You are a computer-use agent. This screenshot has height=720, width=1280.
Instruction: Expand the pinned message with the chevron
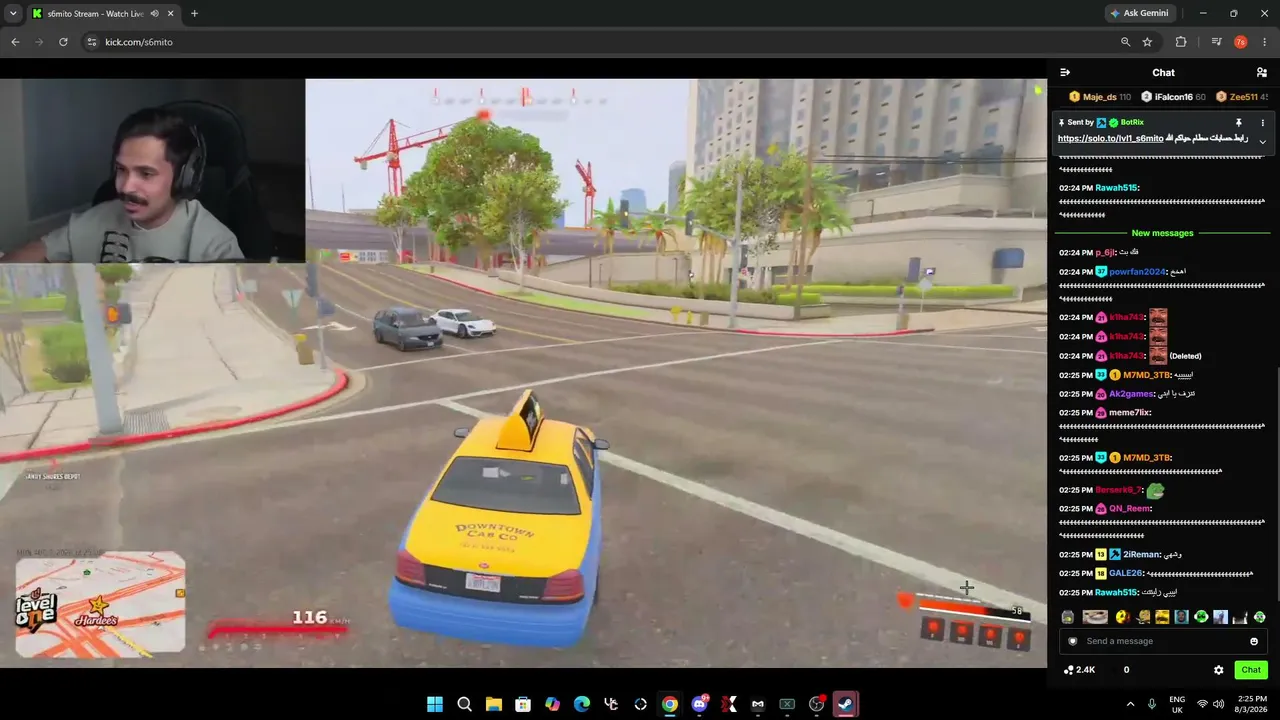click(x=1262, y=141)
